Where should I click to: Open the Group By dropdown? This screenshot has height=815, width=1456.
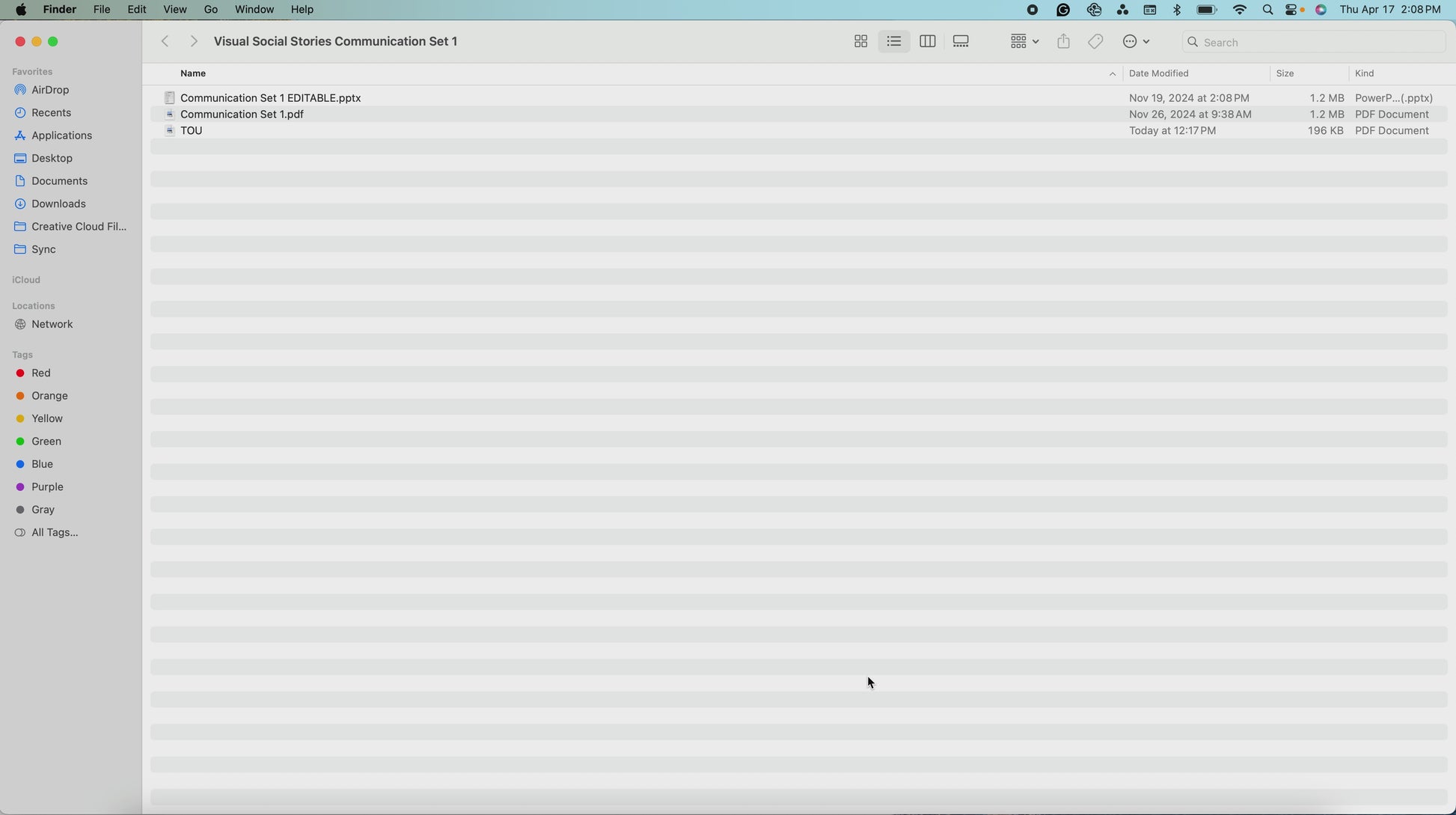click(1024, 42)
